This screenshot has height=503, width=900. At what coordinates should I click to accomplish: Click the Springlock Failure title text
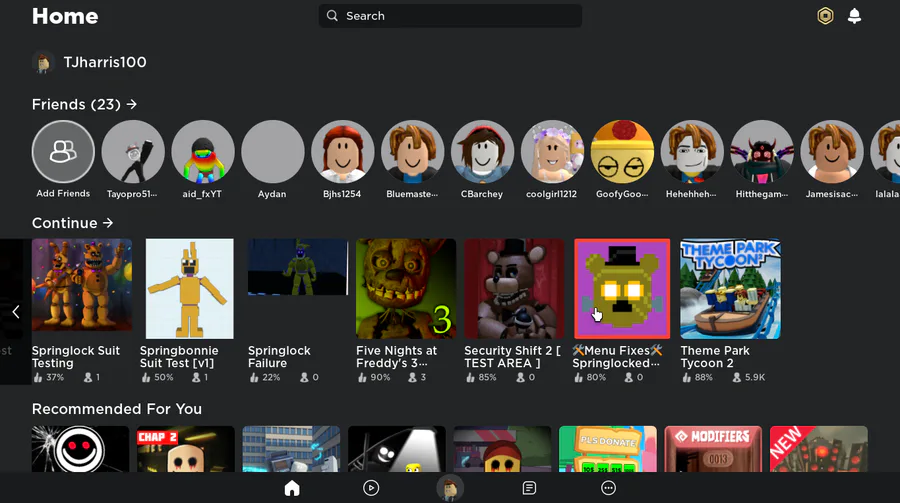pyautogui.click(x=279, y=357)
